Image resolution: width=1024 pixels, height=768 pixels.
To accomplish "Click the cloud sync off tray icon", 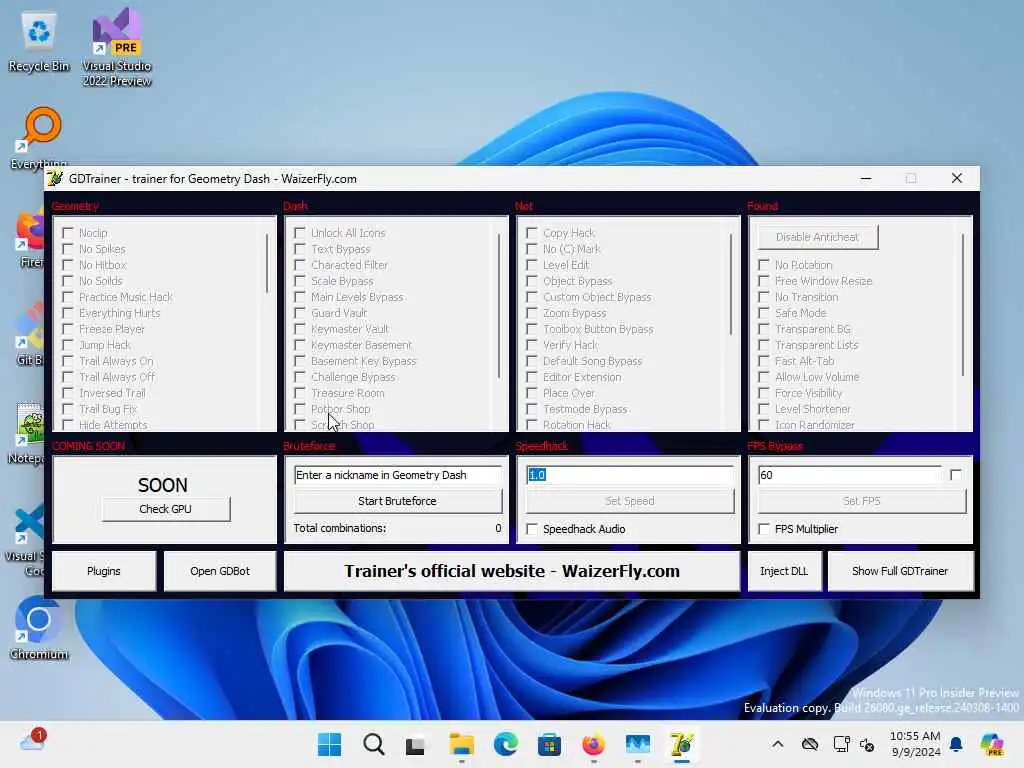I will click(810, 744).
